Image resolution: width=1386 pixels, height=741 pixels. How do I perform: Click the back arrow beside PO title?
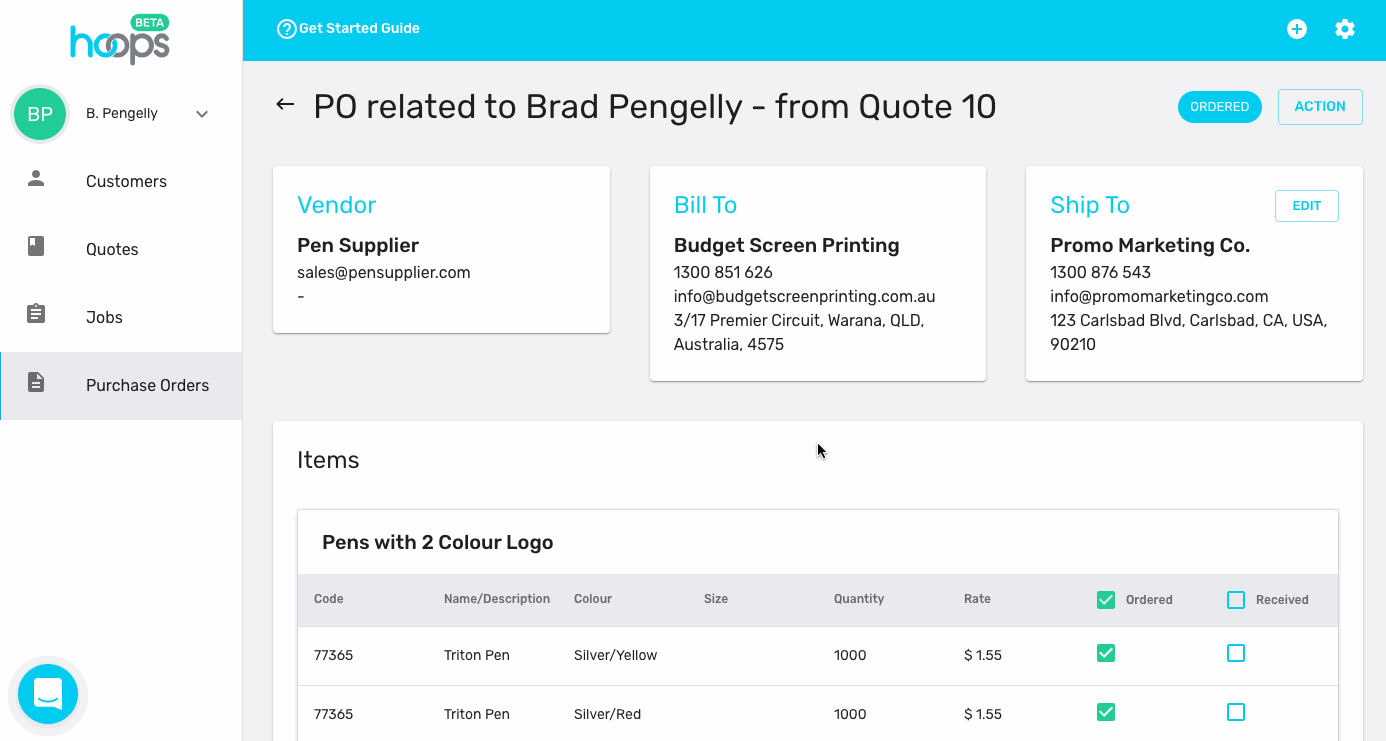click(x=285, y=105)
